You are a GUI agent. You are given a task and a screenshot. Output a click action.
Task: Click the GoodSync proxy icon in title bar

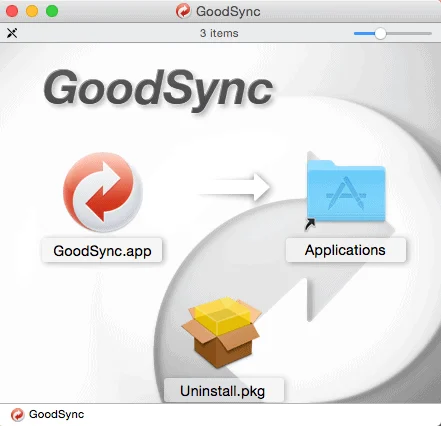(x=183, y=11)
